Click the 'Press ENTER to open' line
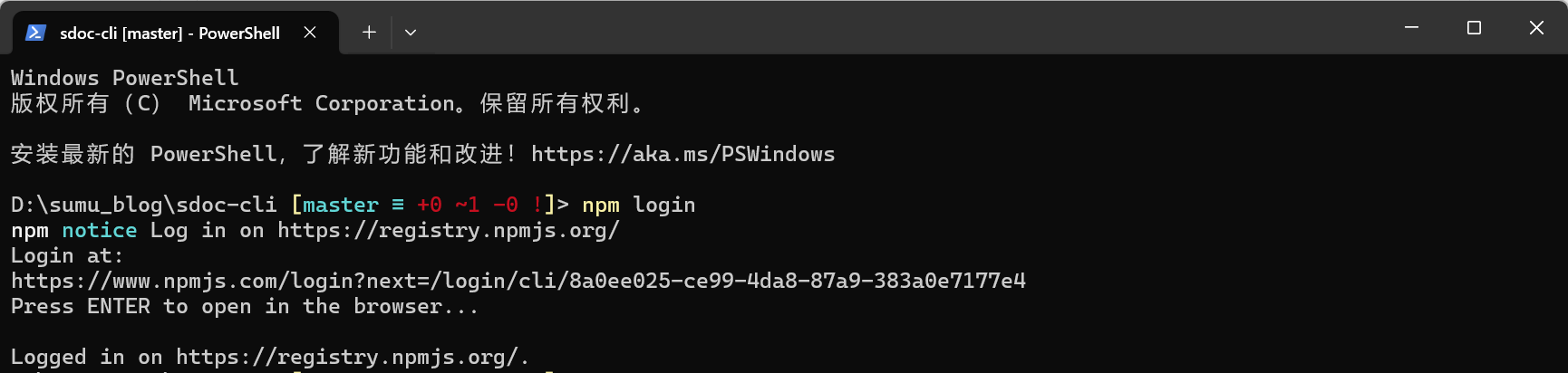This screenshot has width=1568, height=373. pos(245,306)
